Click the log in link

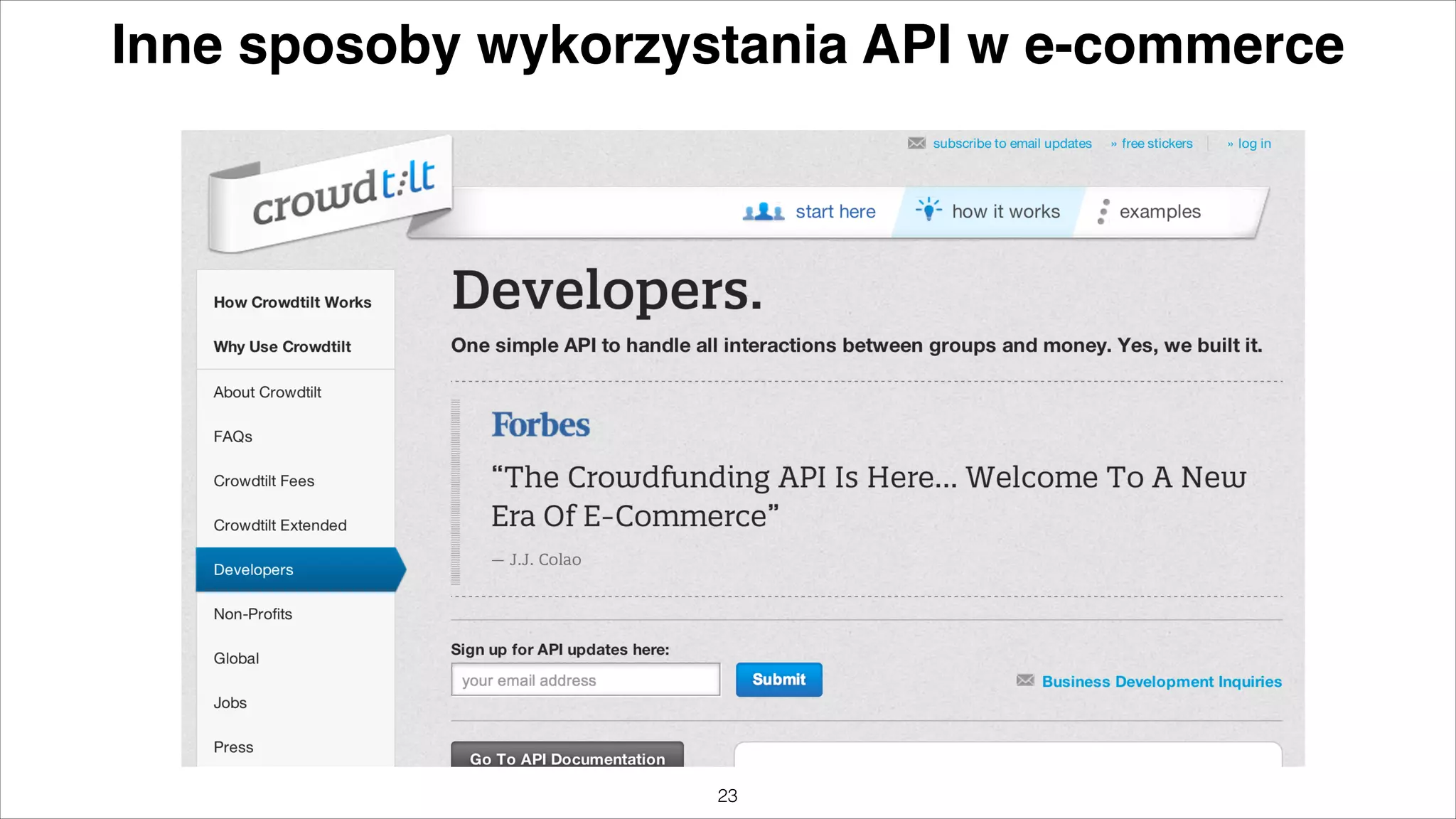coord(1254,144)
